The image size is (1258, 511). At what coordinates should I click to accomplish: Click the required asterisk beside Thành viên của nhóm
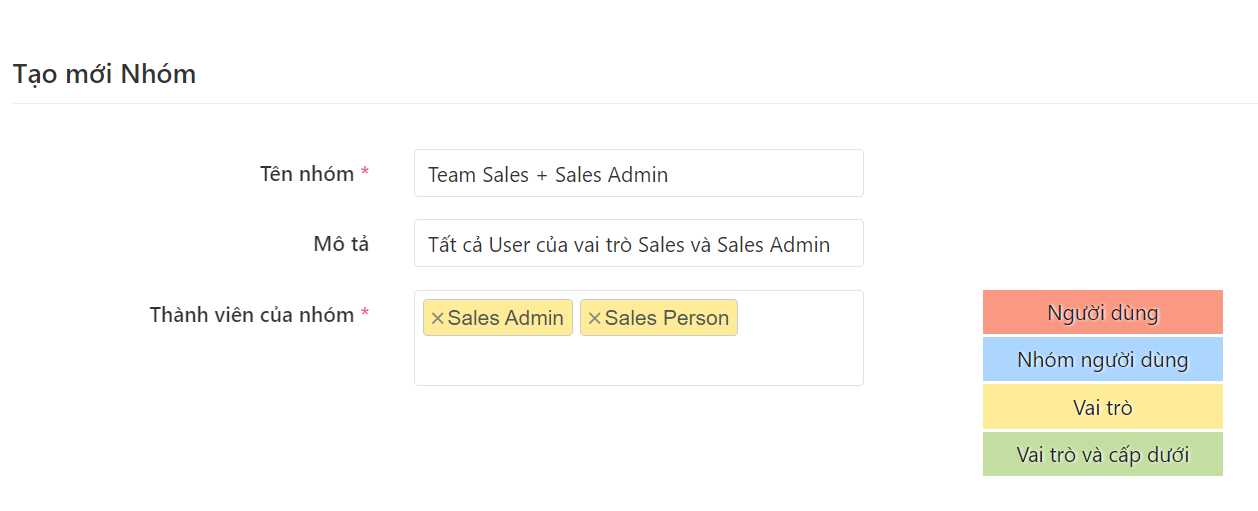[x=365, y=315]
